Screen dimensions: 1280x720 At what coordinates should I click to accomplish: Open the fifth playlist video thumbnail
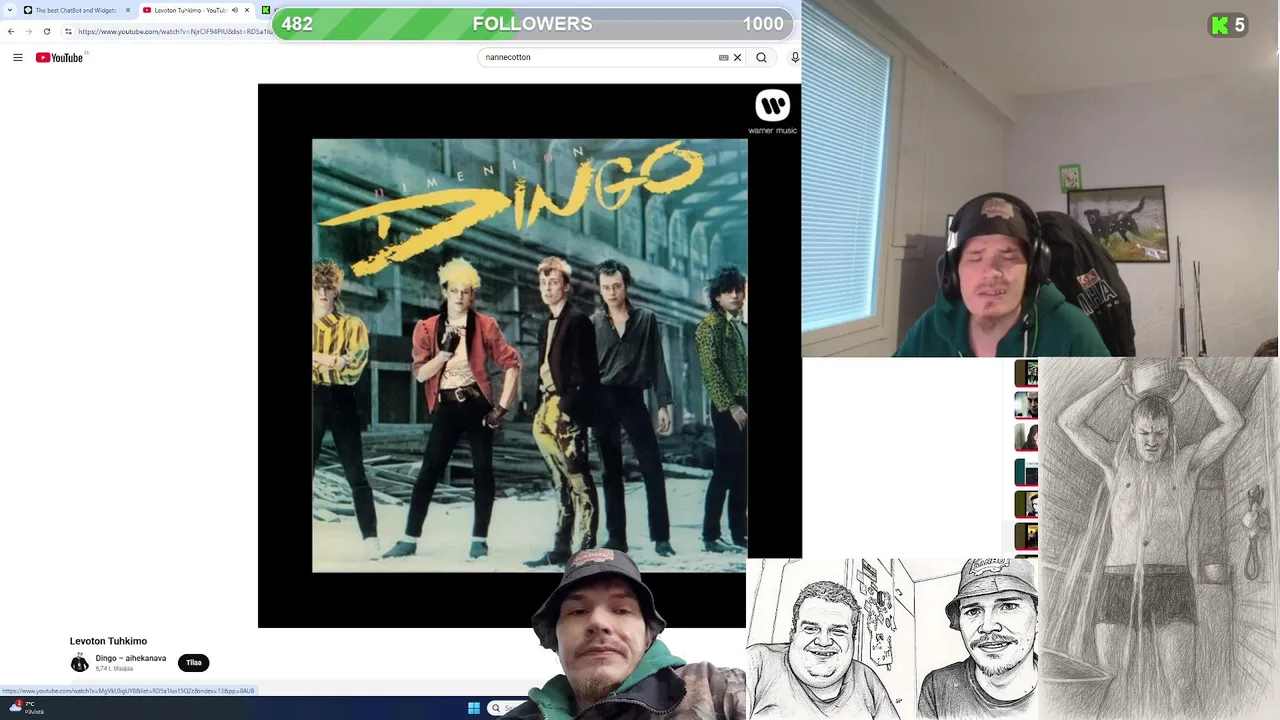click(1026, 504)
